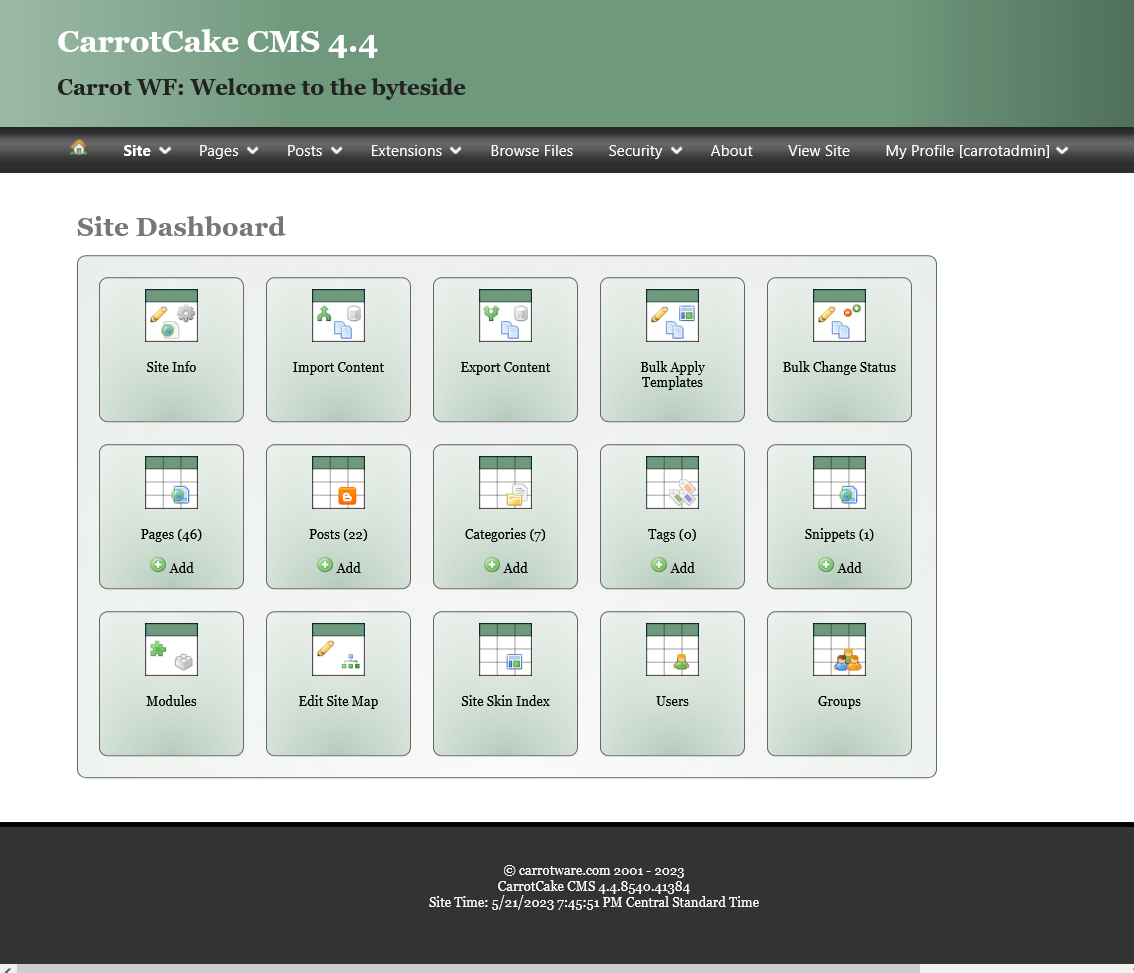
Task: Select the Pages menu label in nav bar
Action: (218, 150)
